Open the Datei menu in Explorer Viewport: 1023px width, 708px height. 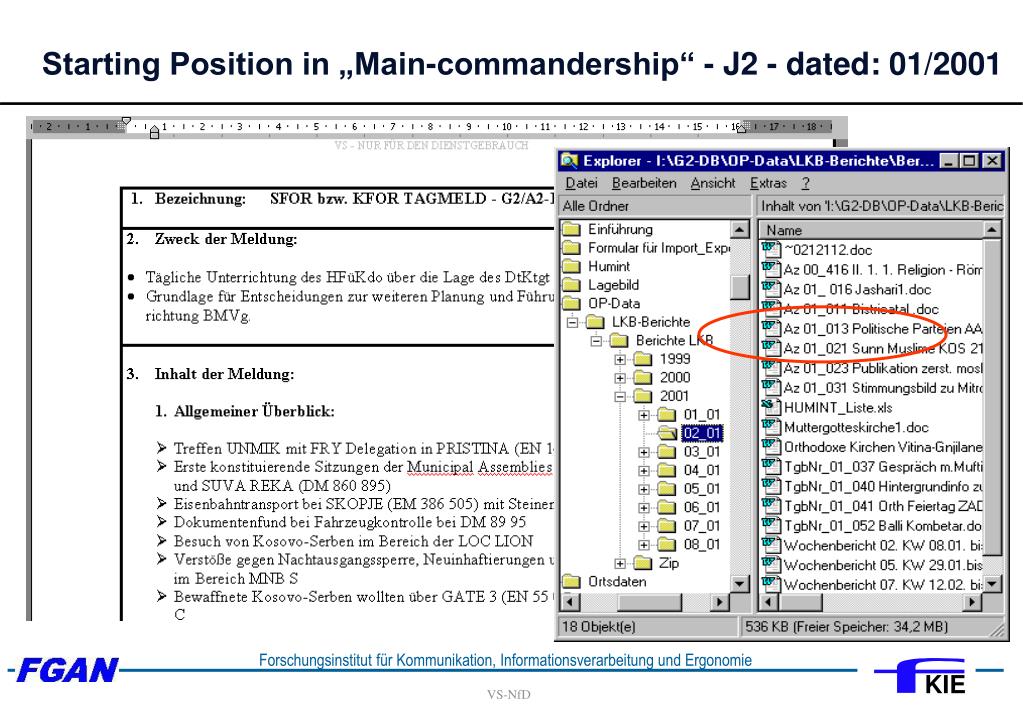point(581,183)
